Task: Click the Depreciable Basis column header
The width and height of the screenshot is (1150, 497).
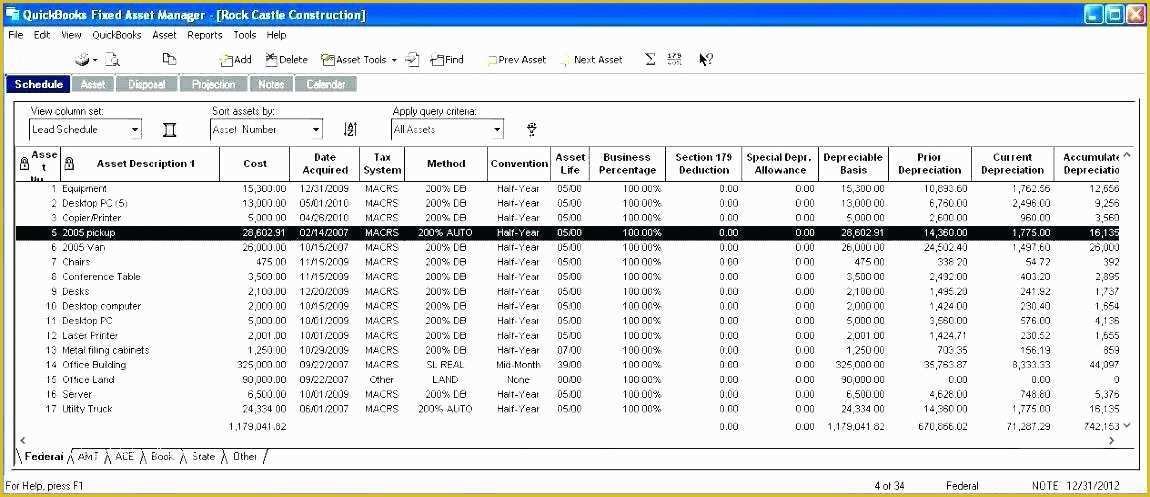Action: 854,164
